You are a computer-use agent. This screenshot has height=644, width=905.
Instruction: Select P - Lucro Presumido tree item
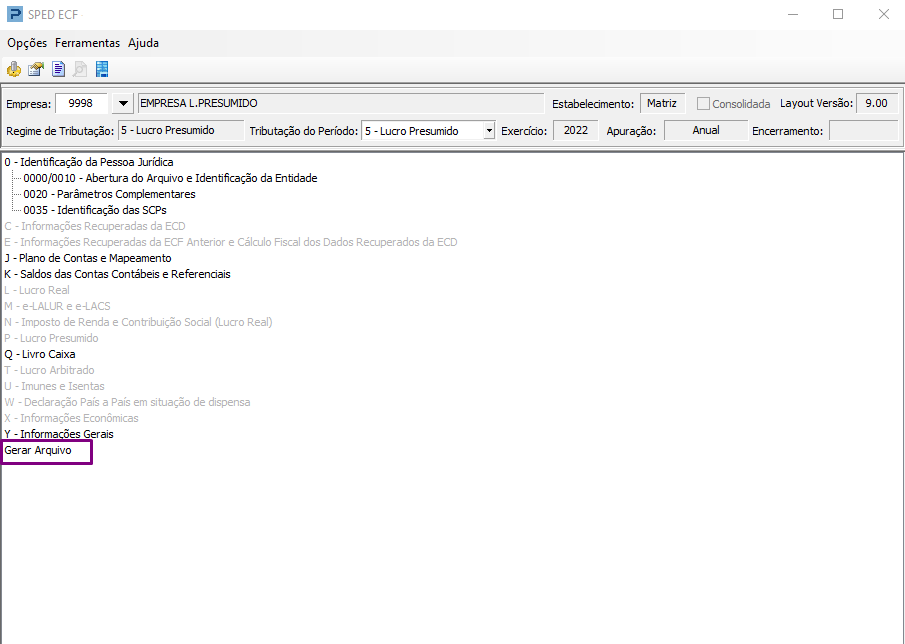[51, 338]
